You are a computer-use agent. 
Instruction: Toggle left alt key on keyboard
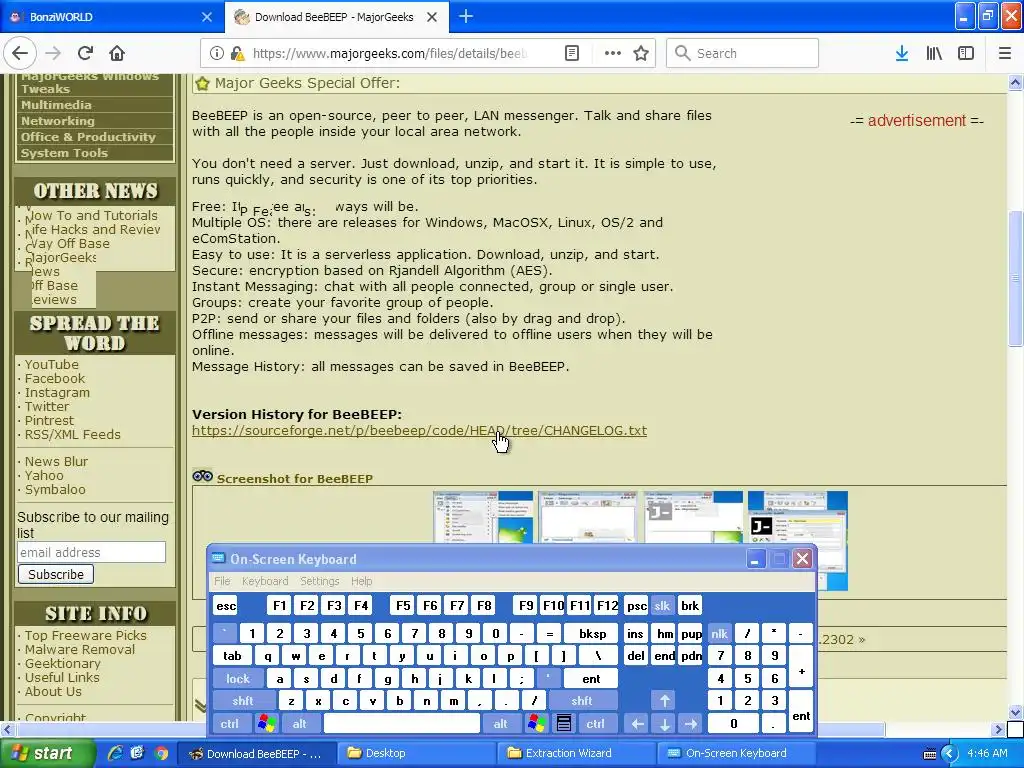click(x=300, y=724)
